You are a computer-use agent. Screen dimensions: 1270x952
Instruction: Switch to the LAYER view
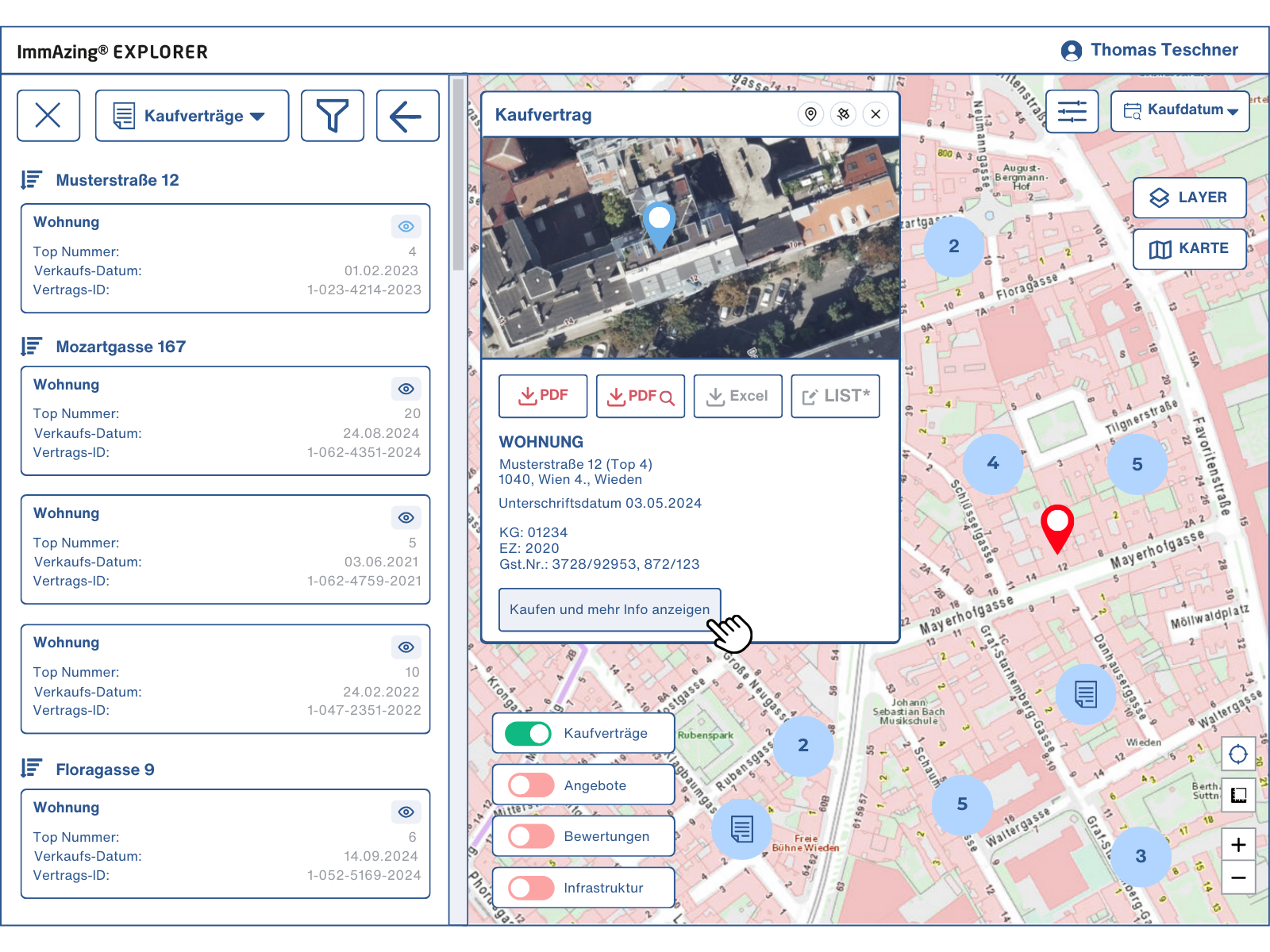[1188, 198]
